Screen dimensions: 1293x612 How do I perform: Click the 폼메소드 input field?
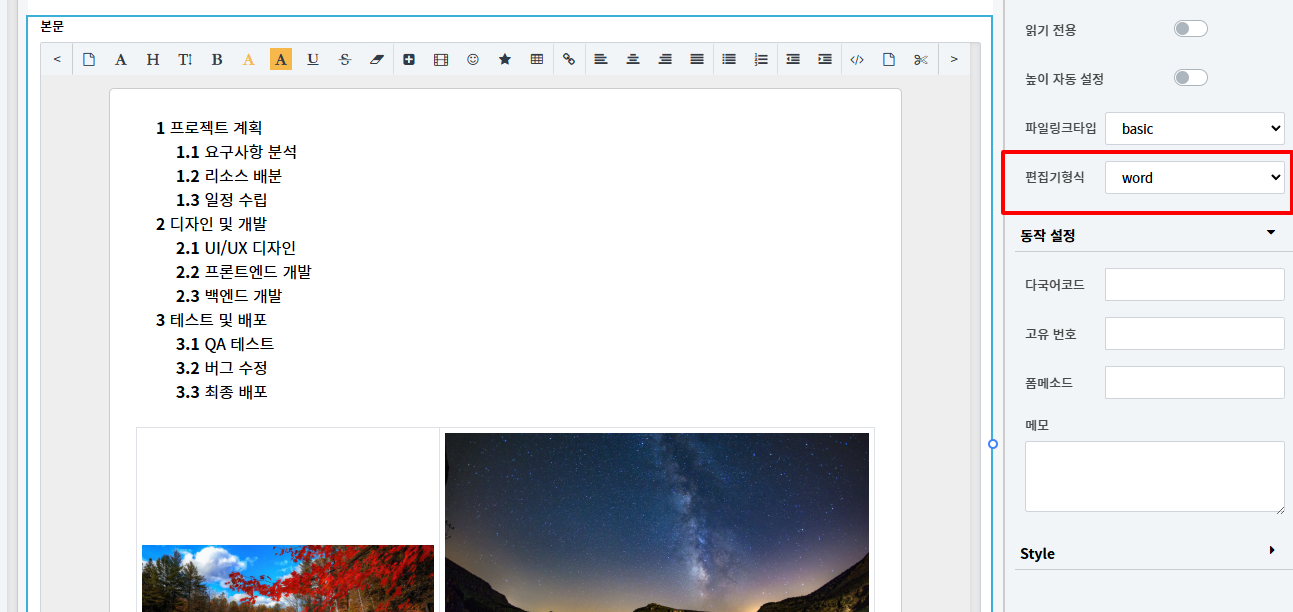(1195, 382)
